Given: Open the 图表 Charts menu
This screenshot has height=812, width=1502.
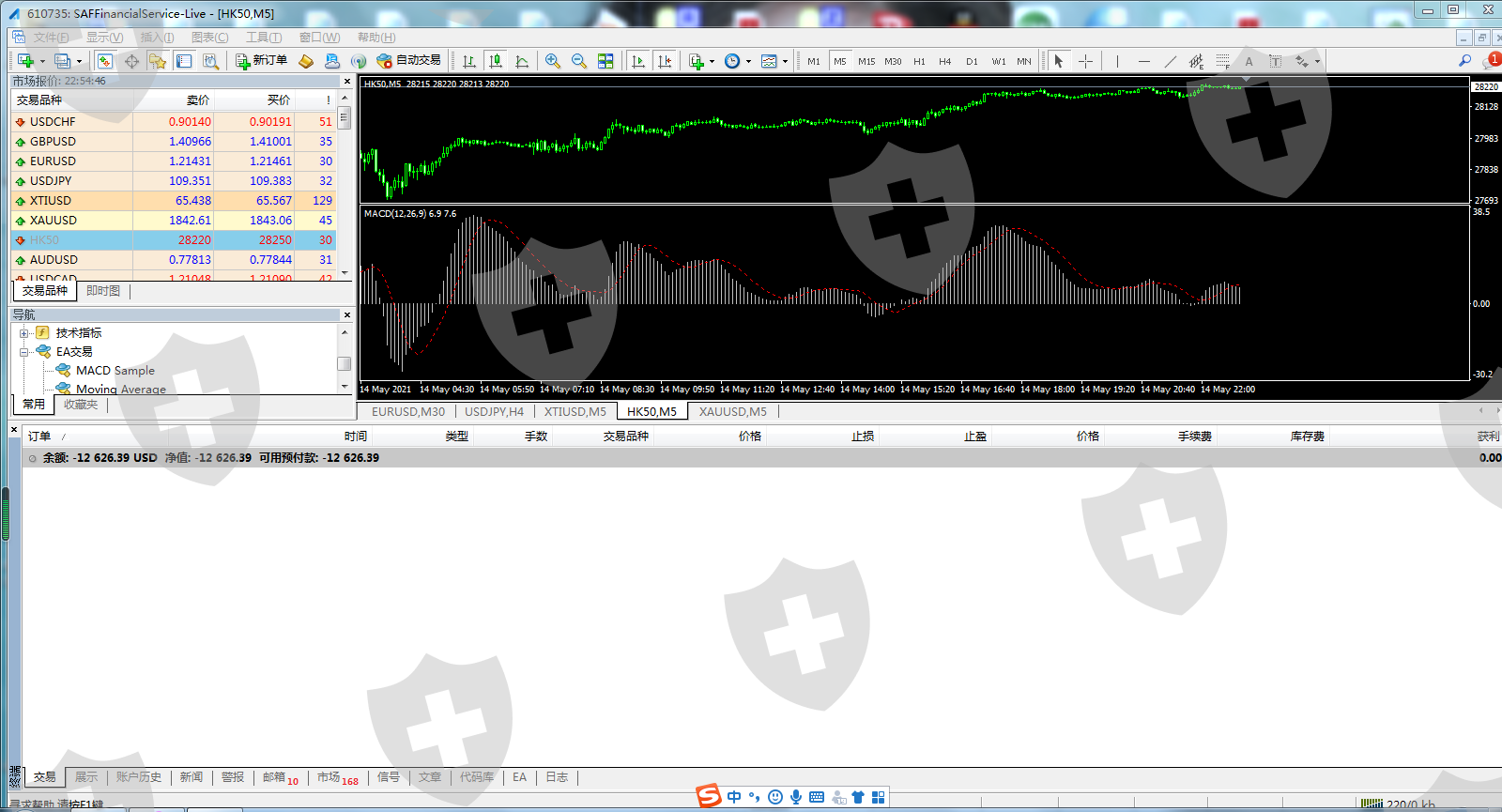Looking at the screenshot, I should pos(210,38).
